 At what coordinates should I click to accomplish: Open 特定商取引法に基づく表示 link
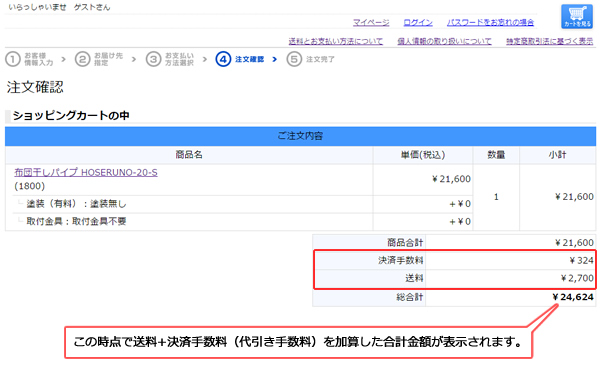tap(549, 41)
